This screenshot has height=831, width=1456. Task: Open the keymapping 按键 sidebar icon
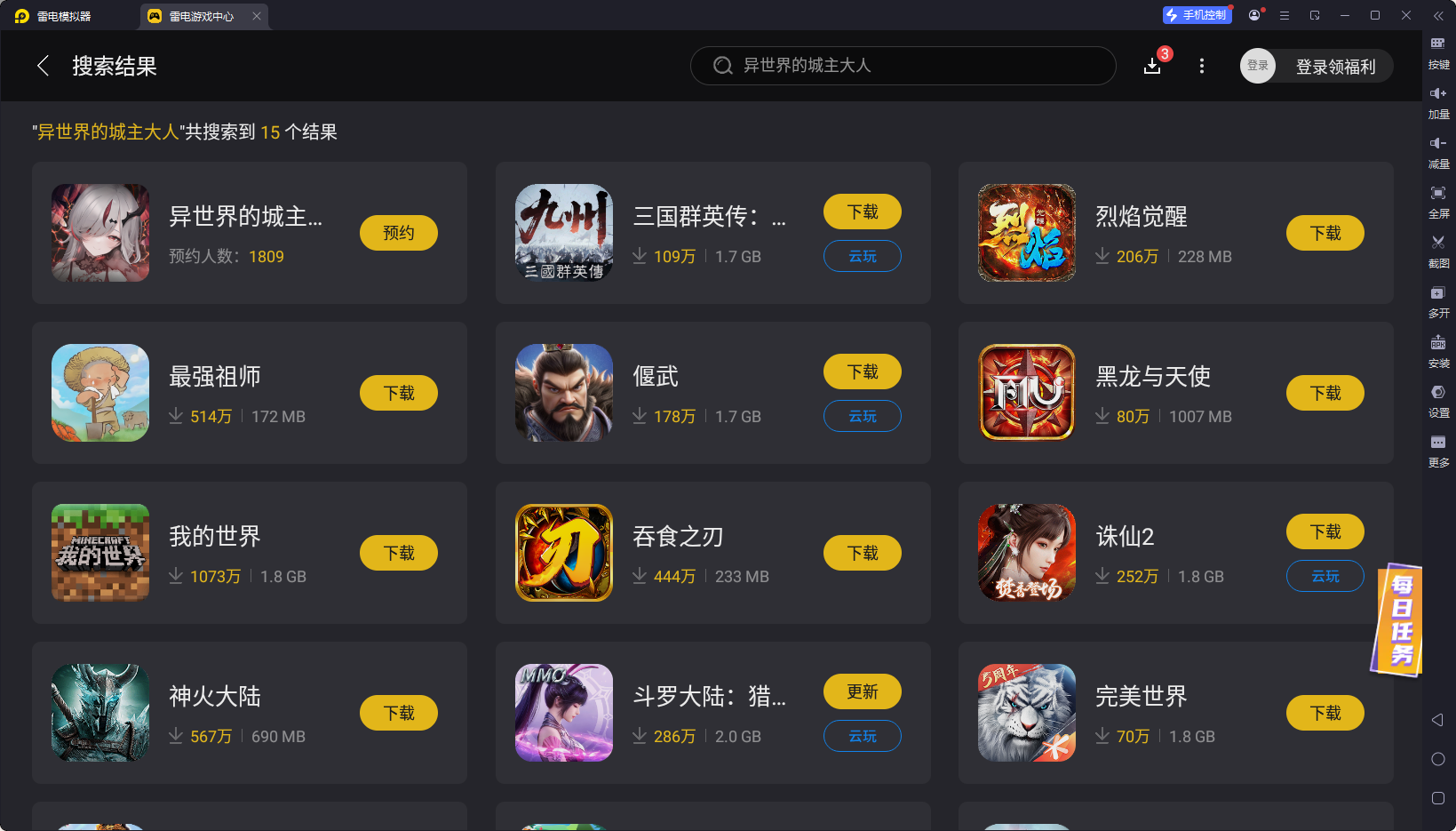click(1438, 52)
